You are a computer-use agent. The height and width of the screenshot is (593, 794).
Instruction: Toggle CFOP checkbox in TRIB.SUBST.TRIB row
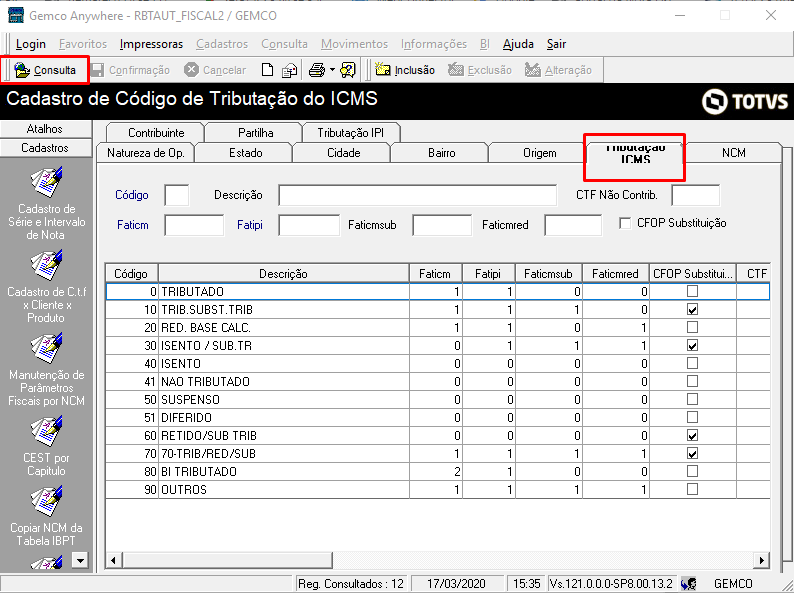(692, 309)
